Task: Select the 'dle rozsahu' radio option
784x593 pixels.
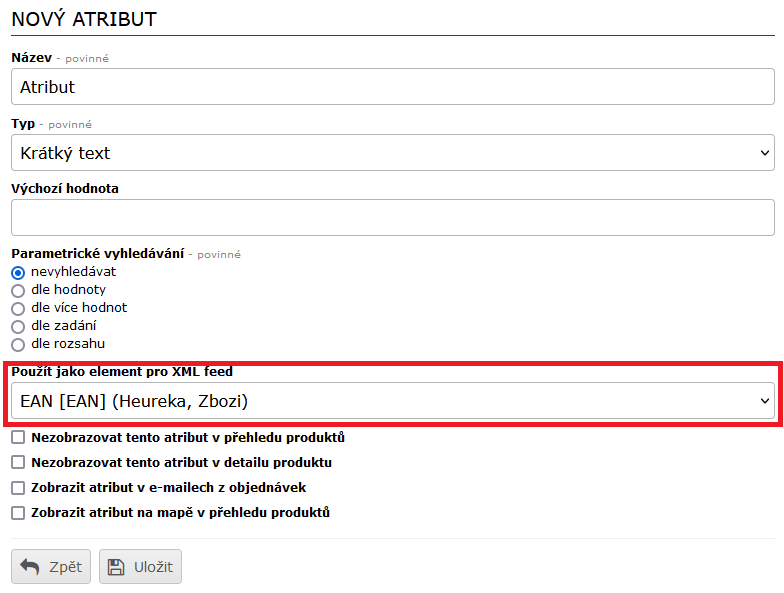Action: [18, 344]
